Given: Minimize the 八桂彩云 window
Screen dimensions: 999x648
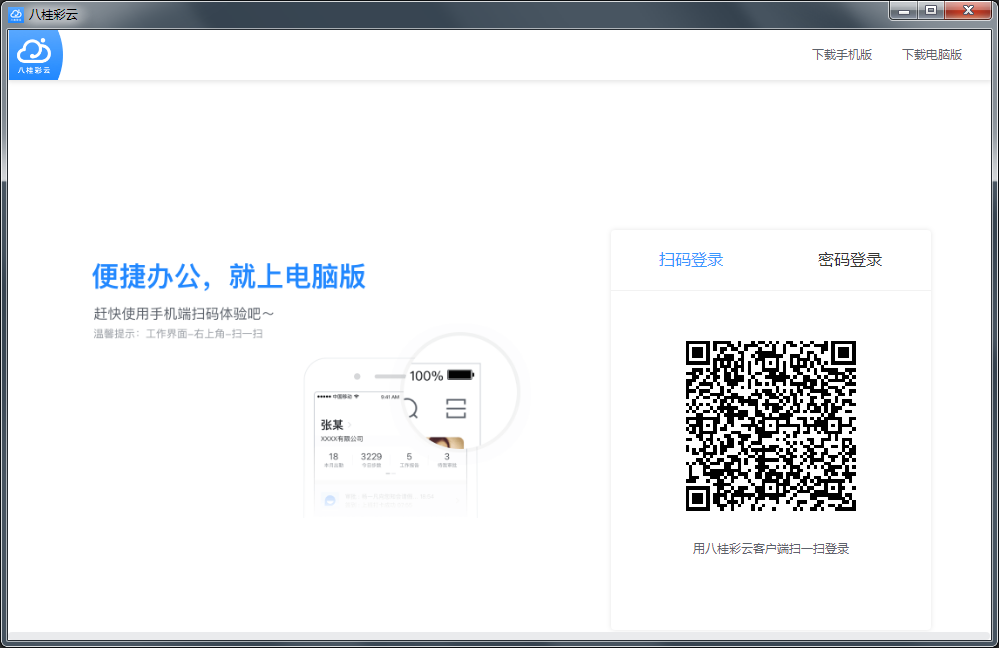Looking at the screenshot, I should [x=903, y=11].
